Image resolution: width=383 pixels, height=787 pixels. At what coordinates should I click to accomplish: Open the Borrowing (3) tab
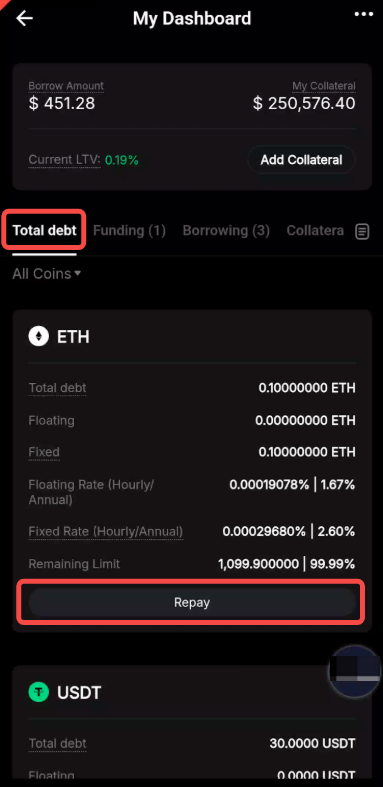tap(226, 230)
